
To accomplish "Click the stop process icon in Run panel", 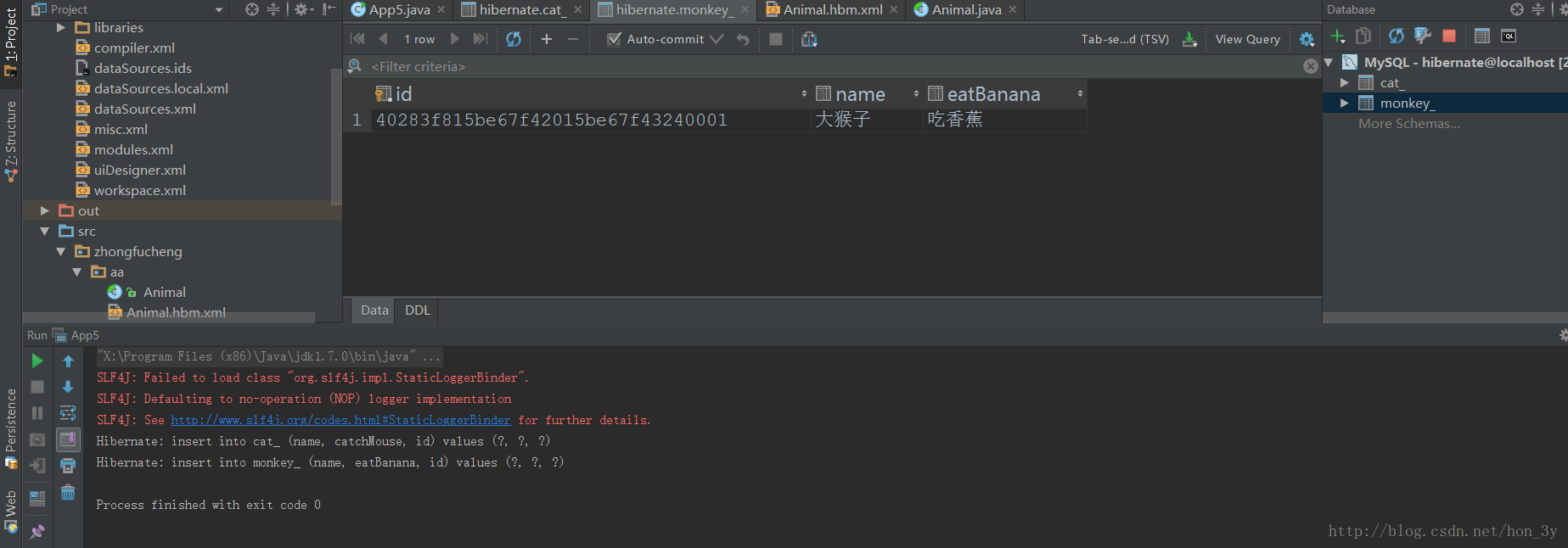I will 37,387.
